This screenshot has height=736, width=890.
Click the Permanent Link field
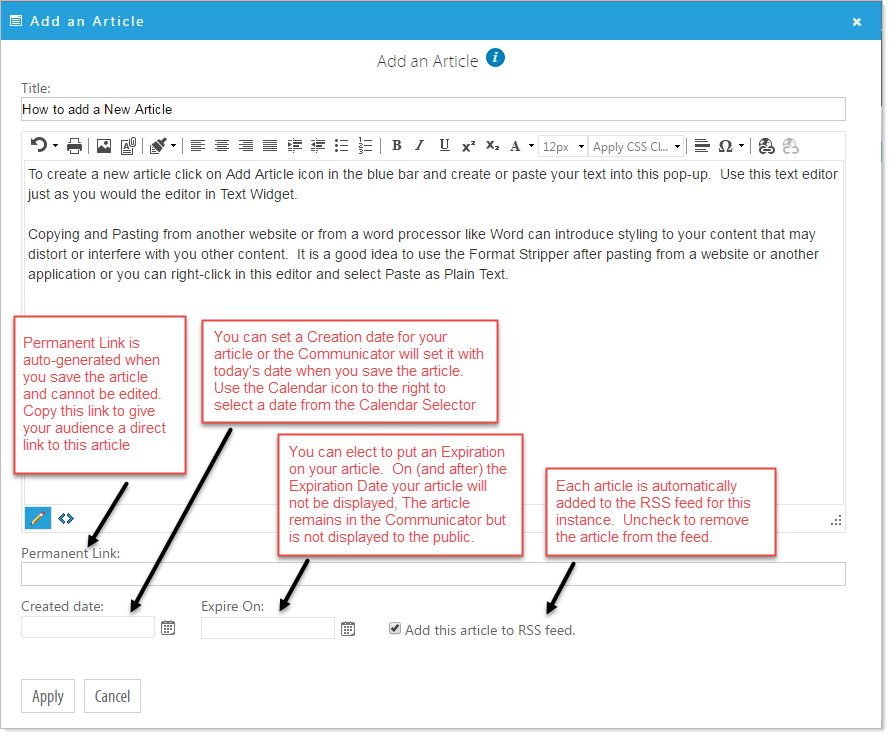coord(433,574)
